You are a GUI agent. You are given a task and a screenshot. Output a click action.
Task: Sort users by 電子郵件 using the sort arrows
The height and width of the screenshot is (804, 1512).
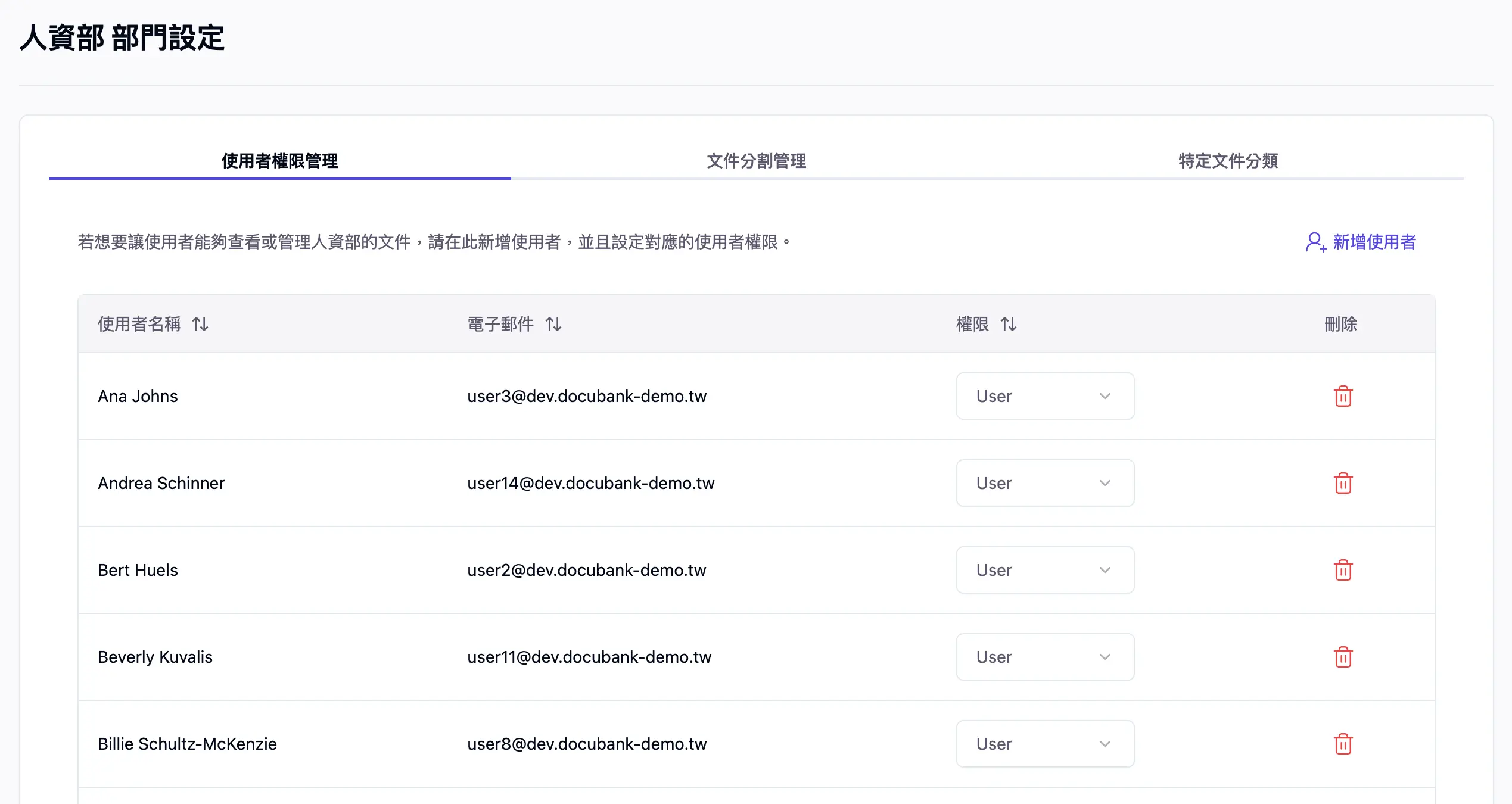tap(553, 324)
